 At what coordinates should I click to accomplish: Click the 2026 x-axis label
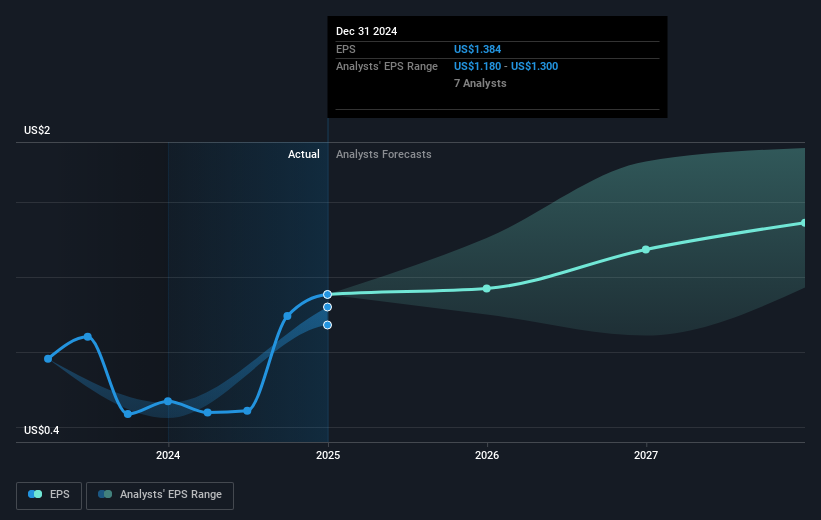(487, 455)
